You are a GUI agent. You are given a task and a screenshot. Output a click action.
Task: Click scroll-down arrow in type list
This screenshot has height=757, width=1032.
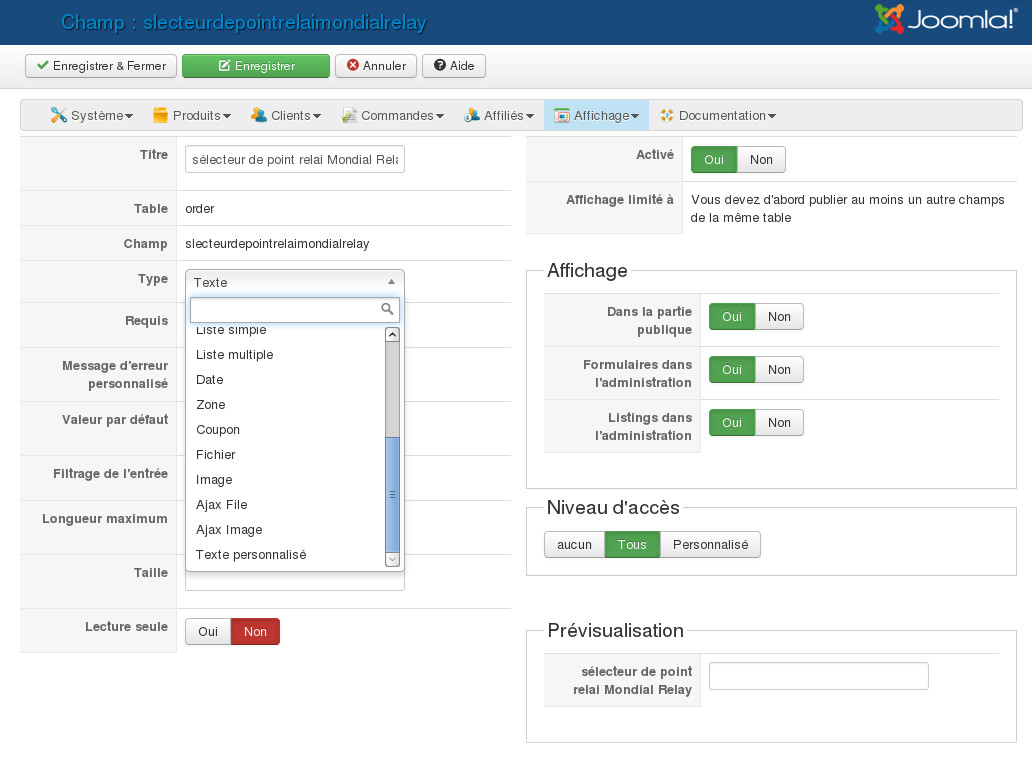pos(392,560)
